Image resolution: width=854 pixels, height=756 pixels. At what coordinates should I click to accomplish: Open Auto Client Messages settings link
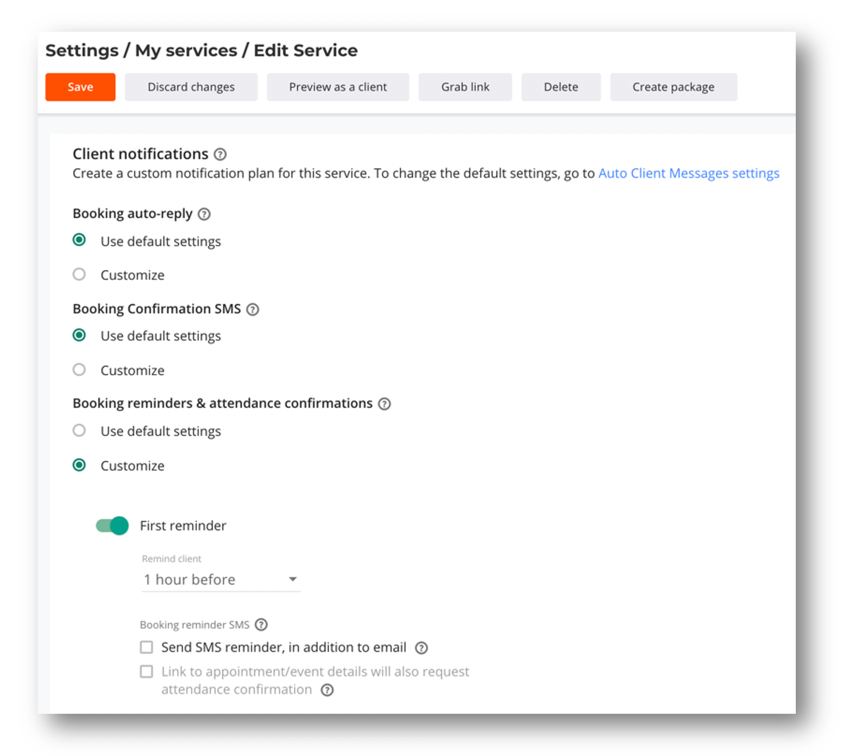[688, 174]
